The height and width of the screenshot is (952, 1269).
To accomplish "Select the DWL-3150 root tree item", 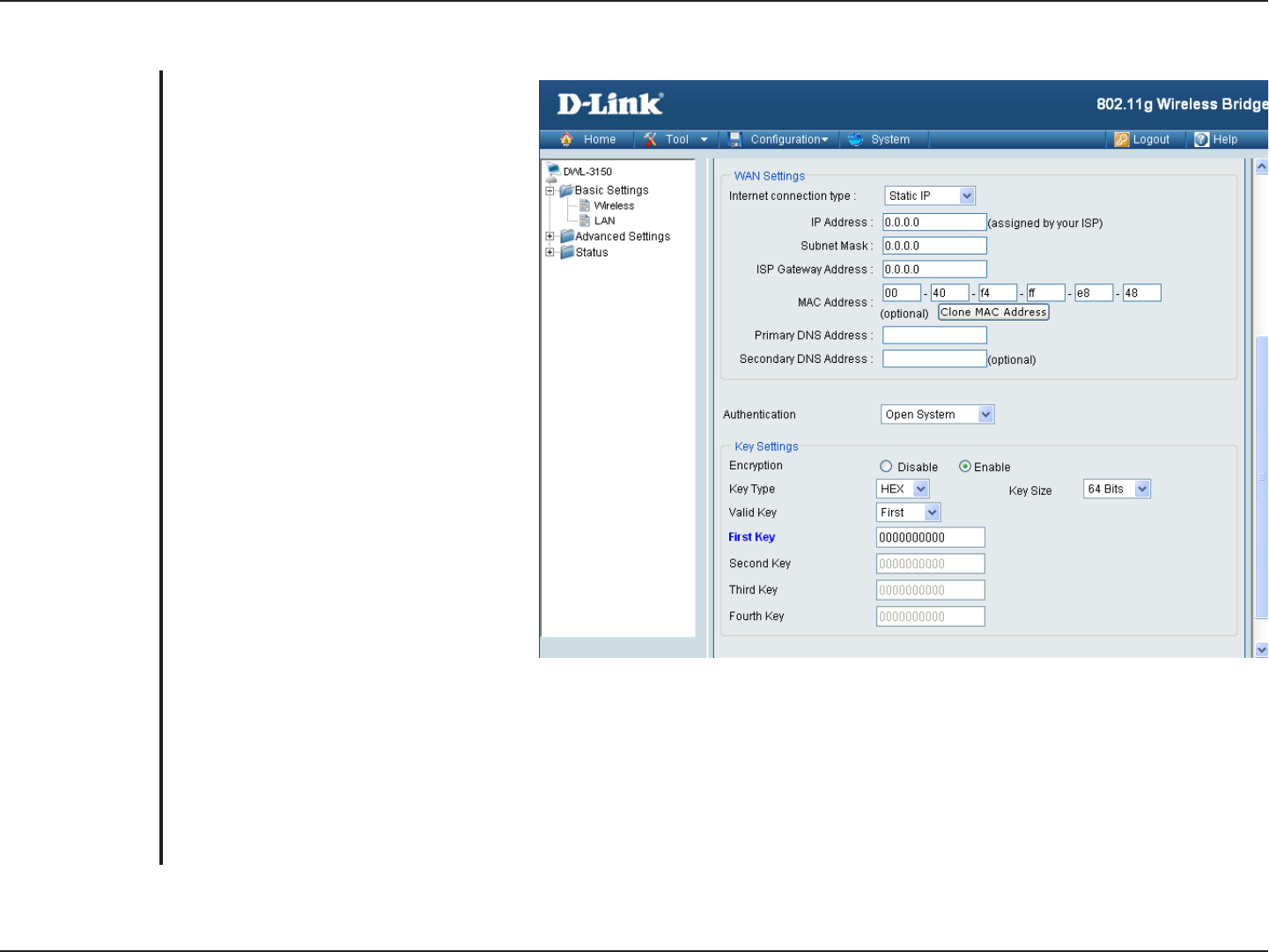I will pyautogui.click(x=587, y=172).
